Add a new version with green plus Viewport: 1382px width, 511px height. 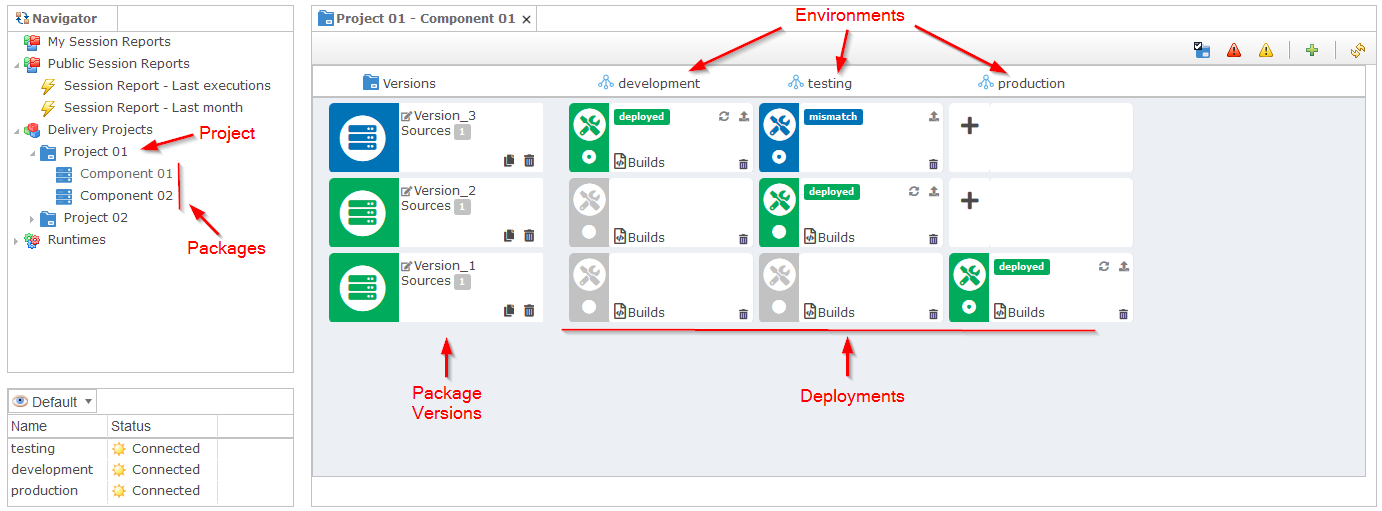pyautogui.click(x=1312, y=50)
